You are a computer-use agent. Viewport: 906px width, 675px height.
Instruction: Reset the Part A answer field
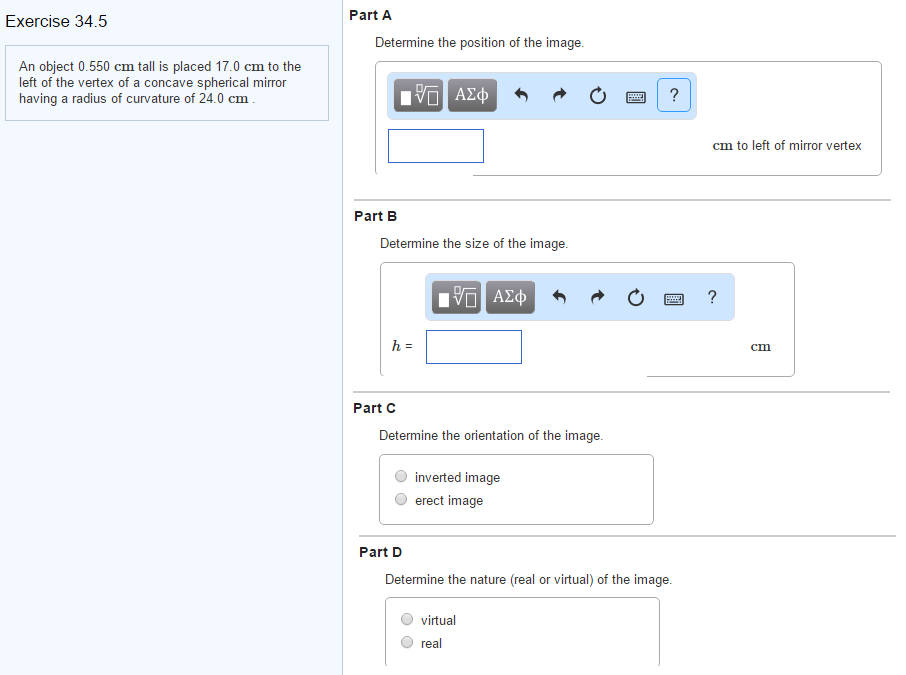[598, 96]
